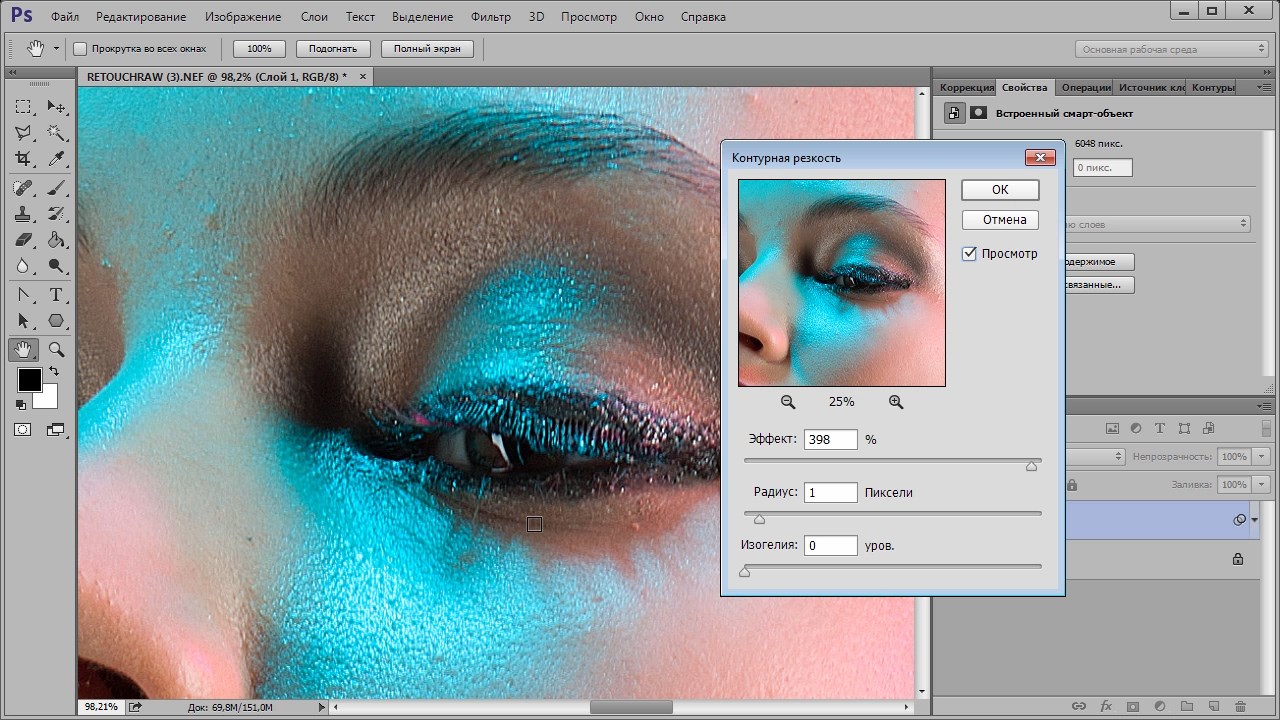Image resolution: width=1280 pixels, height=720 pixels.
Task: Toggle the adjustment layer filter
Action: point(1136,428)
